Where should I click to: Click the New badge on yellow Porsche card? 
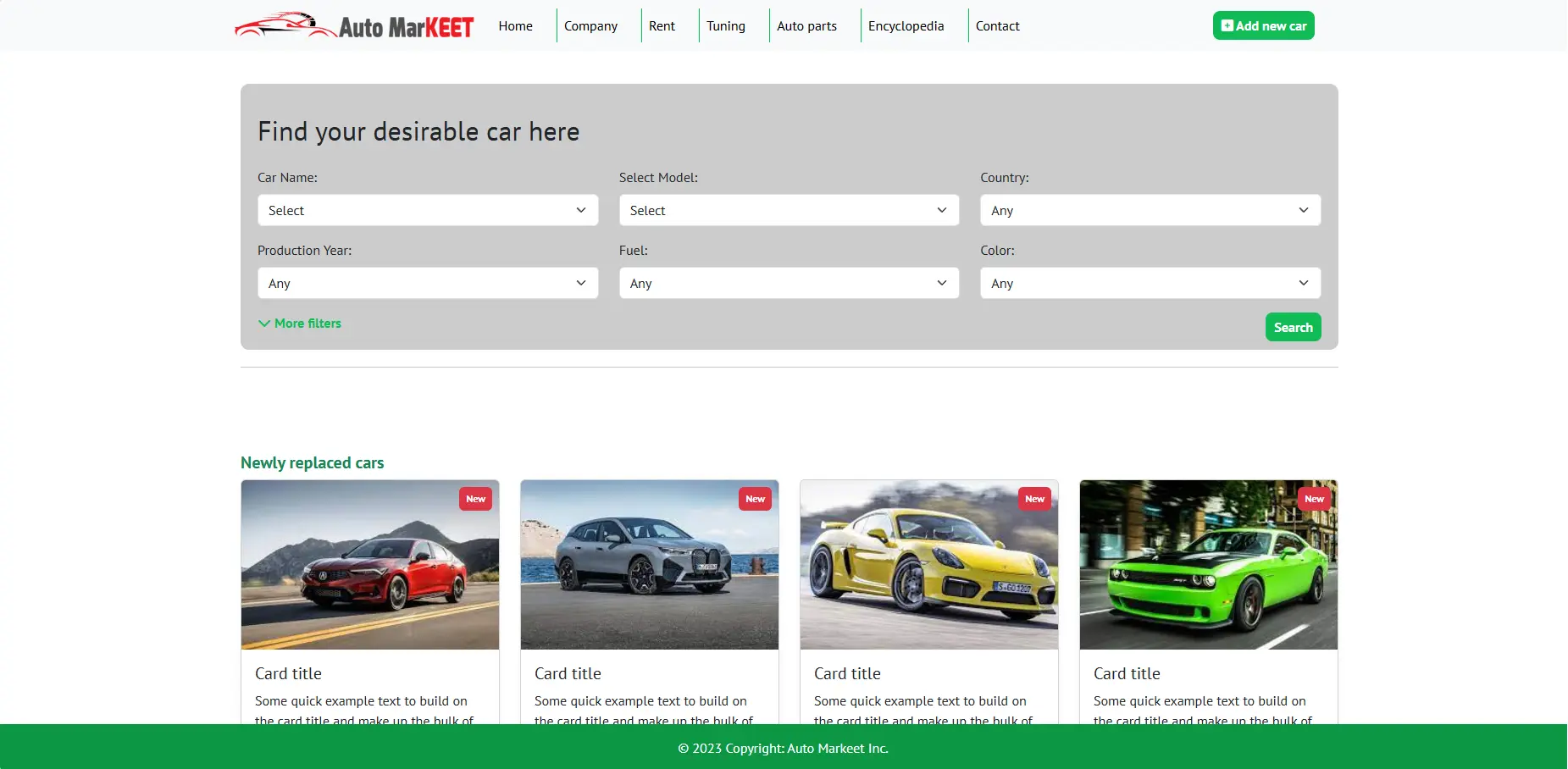click(x=1034, y=499)
